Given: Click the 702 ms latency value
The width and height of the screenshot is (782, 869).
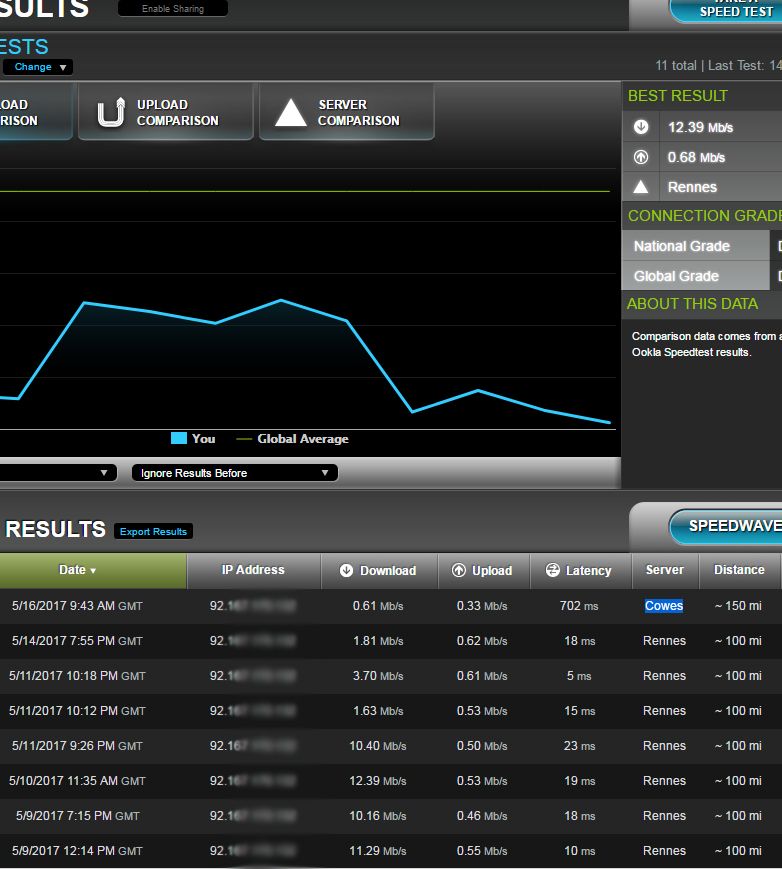Looking at the screenshot, I should pyautogui.click(x=579, y=606).
